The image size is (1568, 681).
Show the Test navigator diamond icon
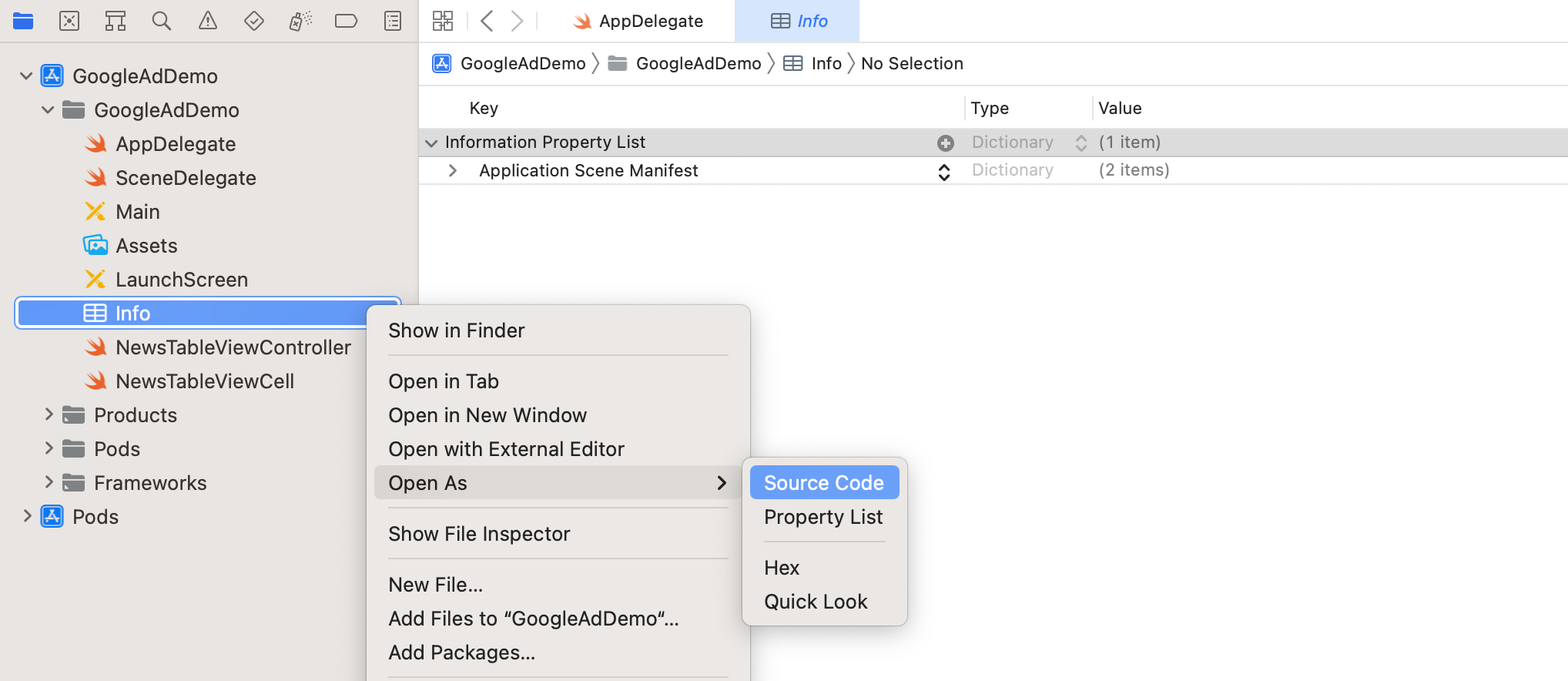(x=254, y=21)
